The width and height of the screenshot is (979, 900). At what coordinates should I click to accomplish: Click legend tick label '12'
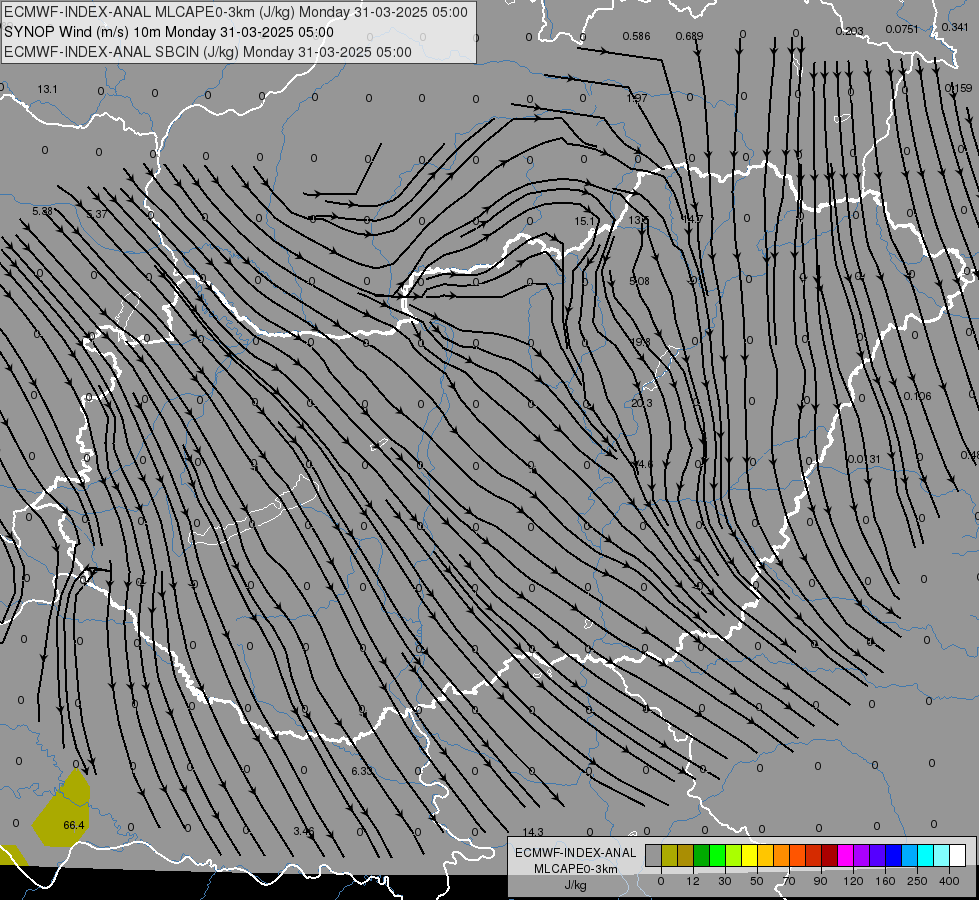(692, 881)
